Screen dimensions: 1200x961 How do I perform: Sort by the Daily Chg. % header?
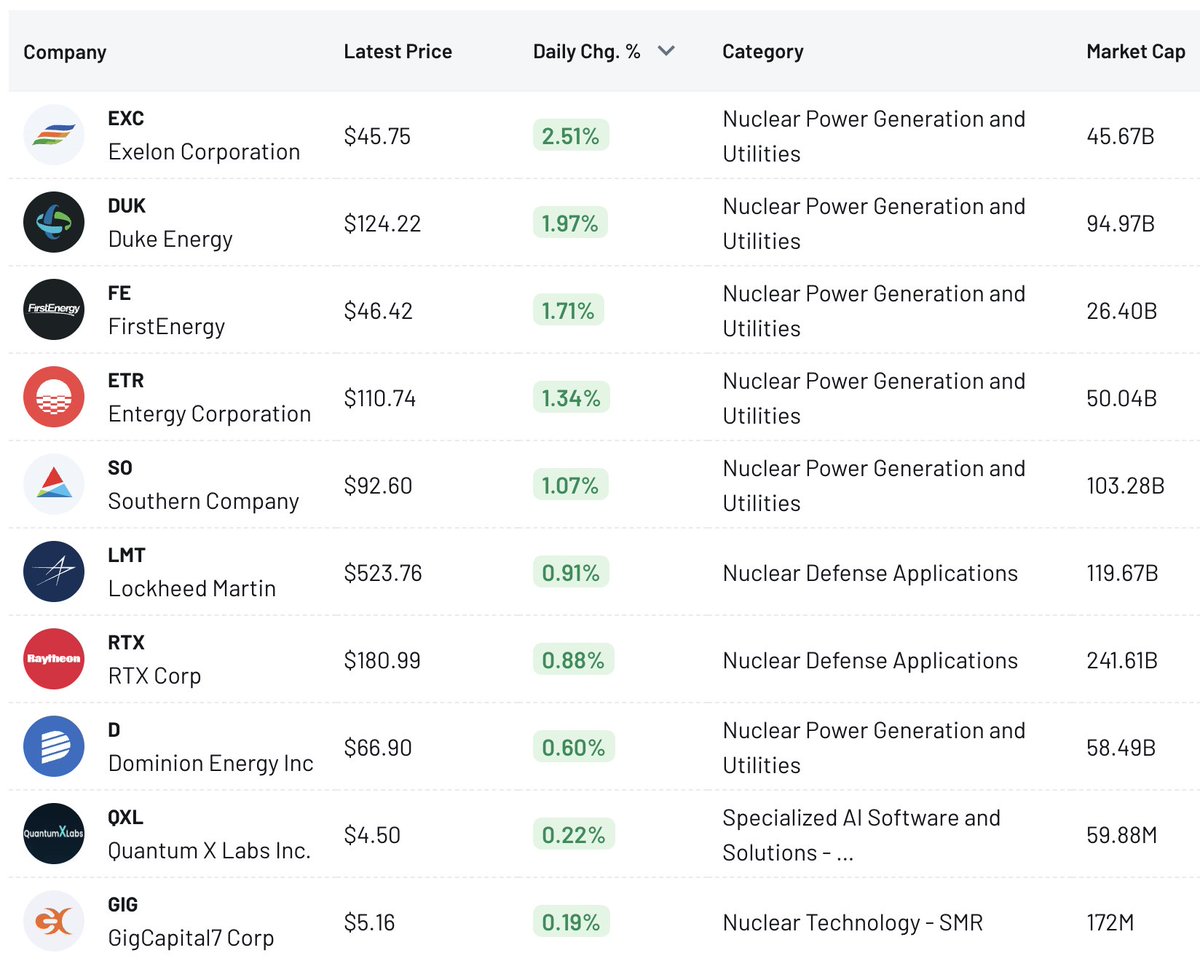(x=587, y=51)
